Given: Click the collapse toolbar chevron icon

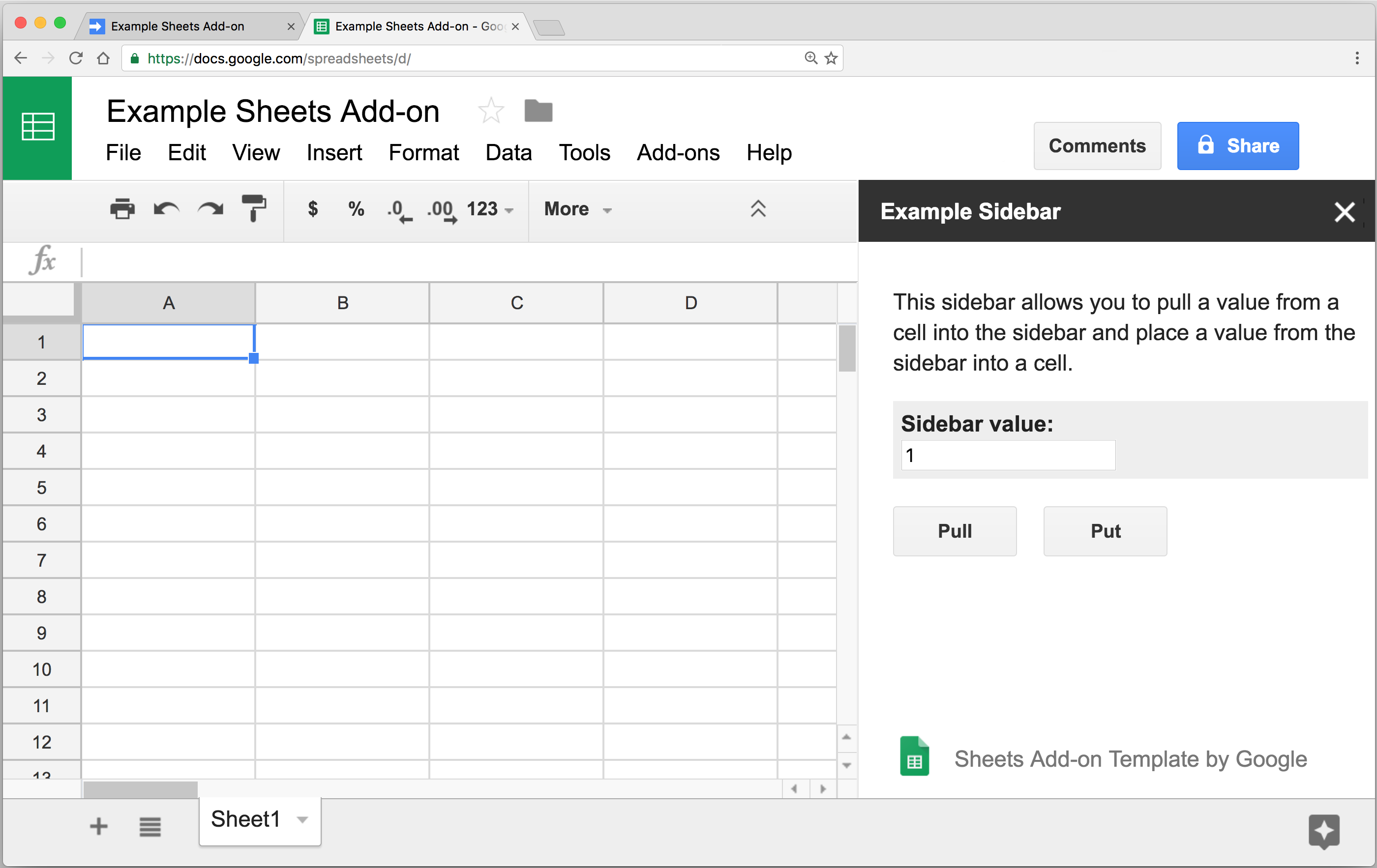Looking at the screenshot, I should pos(757,208).
